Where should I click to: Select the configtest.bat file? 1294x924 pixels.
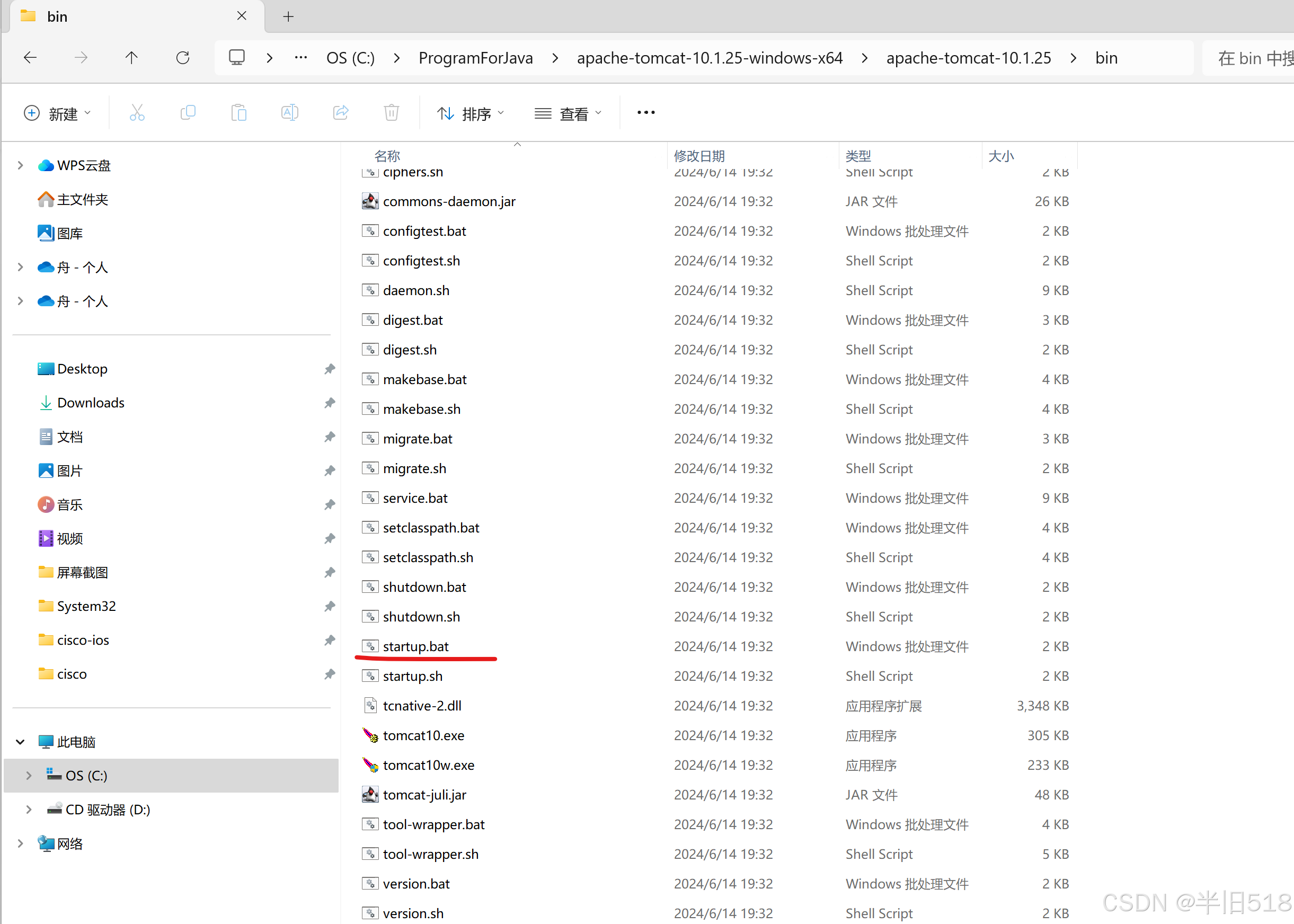424,231
